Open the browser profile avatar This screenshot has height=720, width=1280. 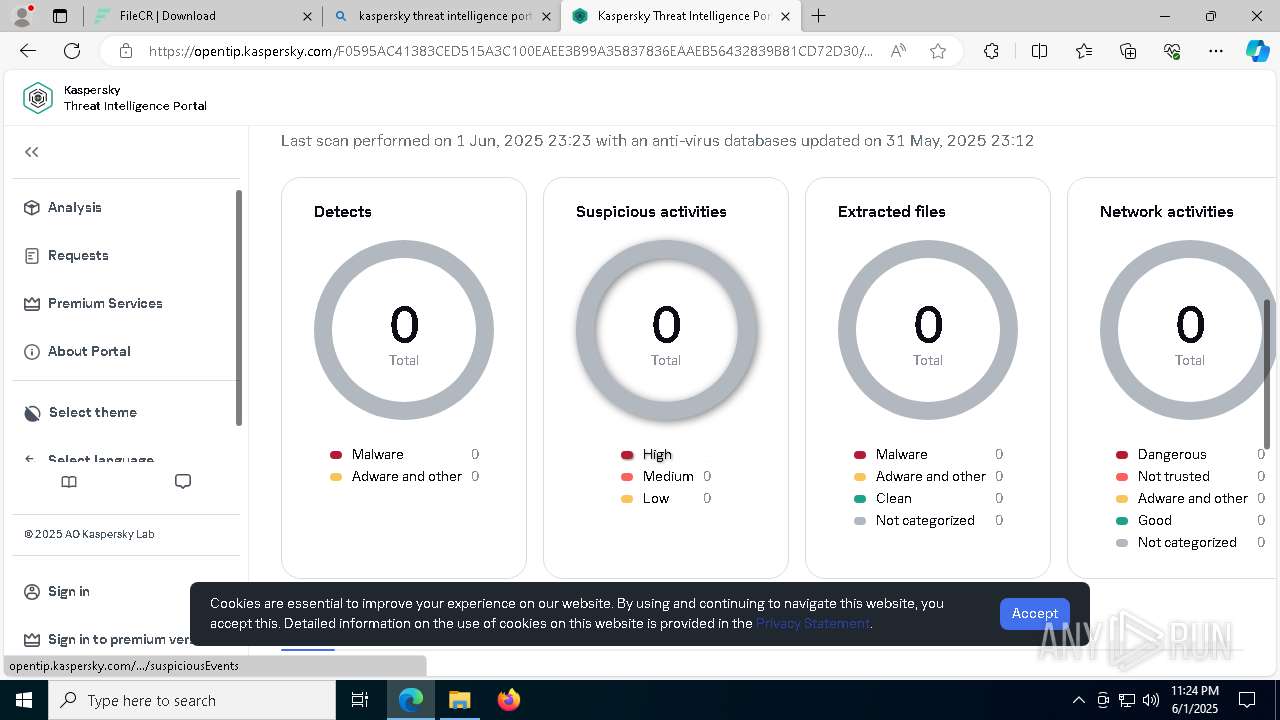tap(22, 16)
